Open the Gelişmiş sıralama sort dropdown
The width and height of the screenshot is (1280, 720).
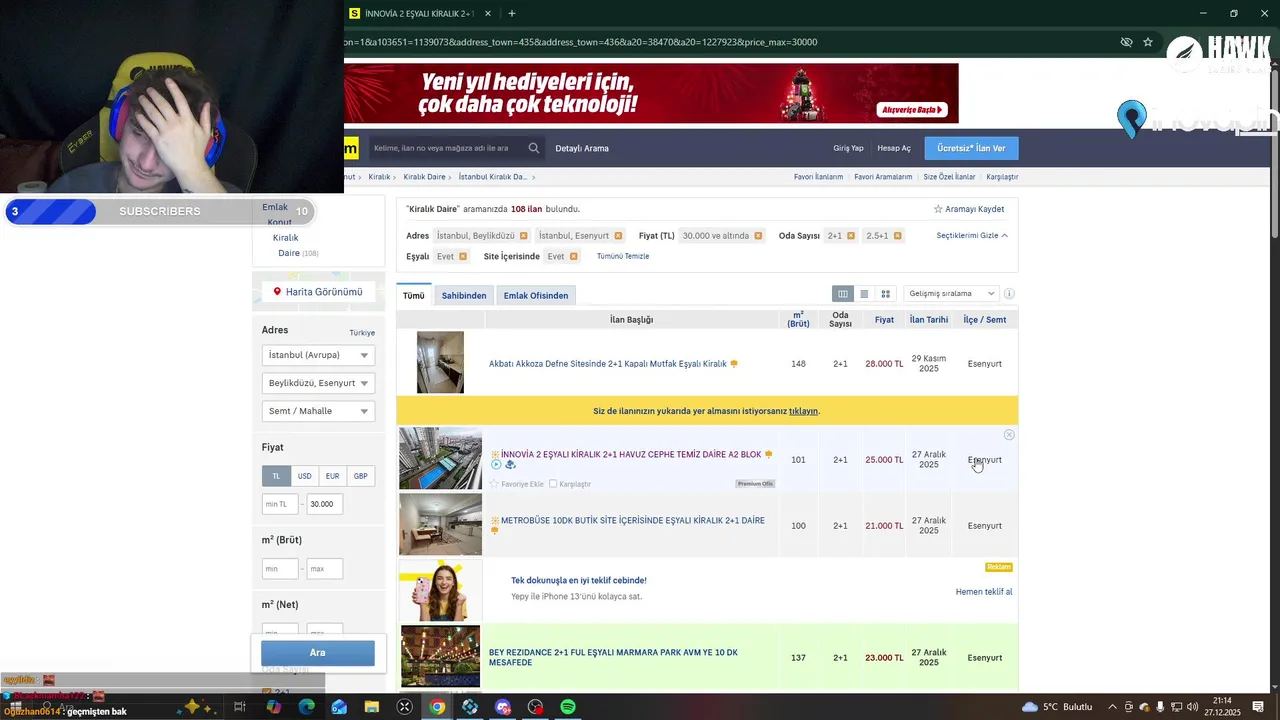(951, 294)
